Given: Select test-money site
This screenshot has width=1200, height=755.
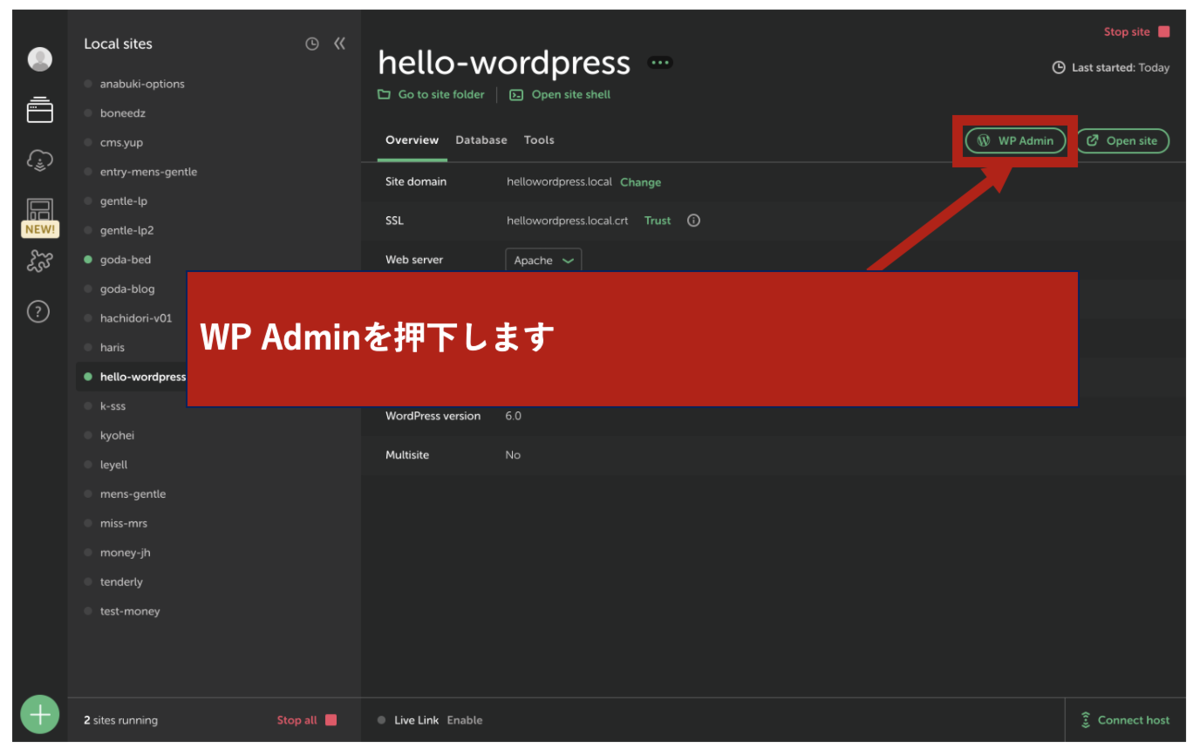Looking at the screenshot, I should 130,611.
